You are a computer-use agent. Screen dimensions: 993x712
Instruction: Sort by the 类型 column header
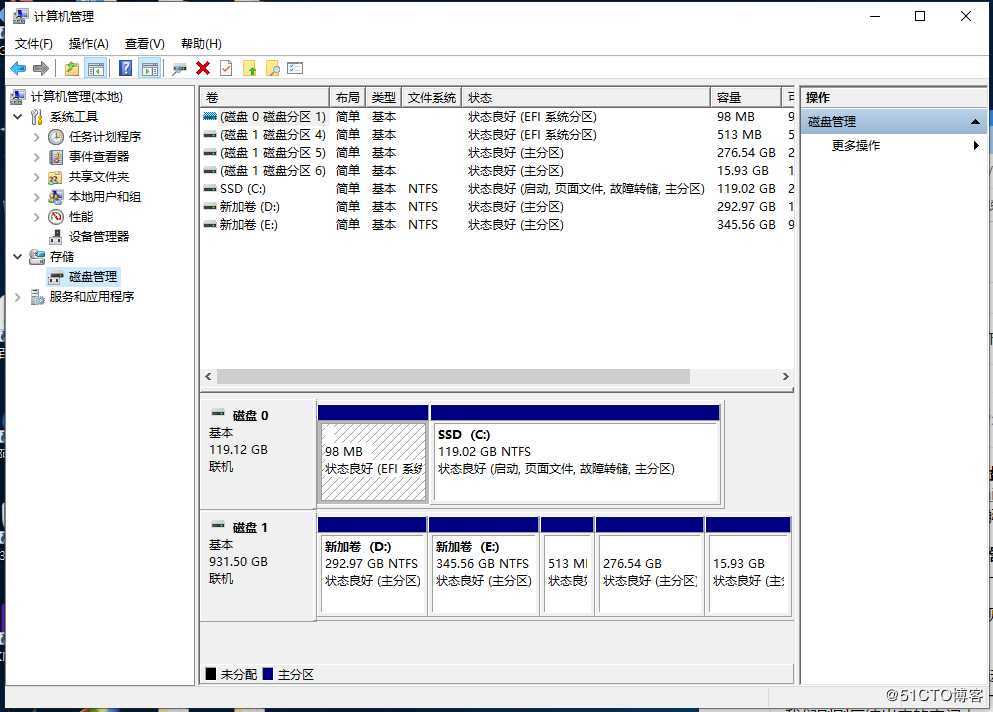(x=383, y=98)
